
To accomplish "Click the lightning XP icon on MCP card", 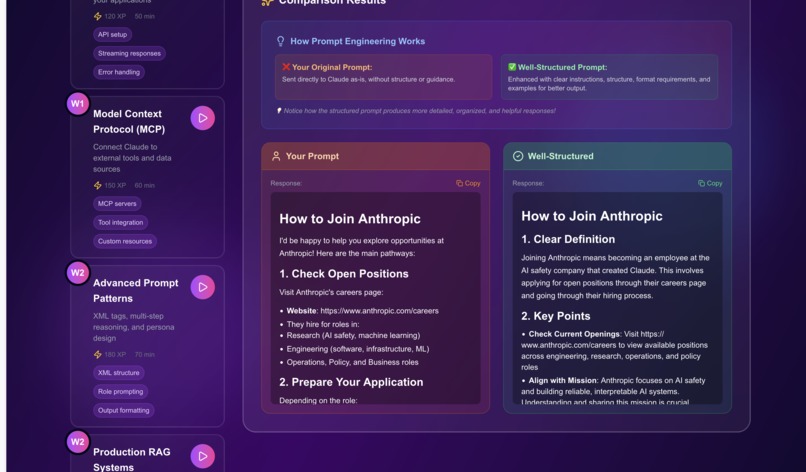I will click(98, 186).
